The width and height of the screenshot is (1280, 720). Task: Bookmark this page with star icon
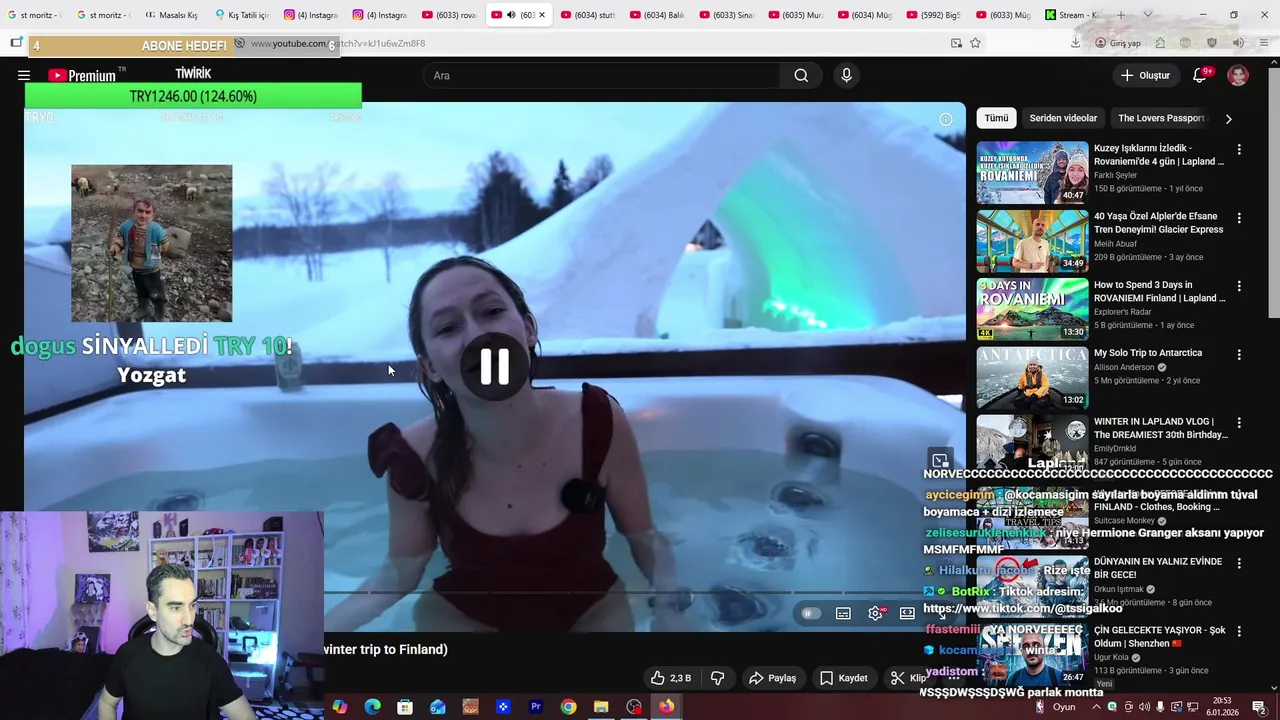pyautogui.click(x=975, y=43)
